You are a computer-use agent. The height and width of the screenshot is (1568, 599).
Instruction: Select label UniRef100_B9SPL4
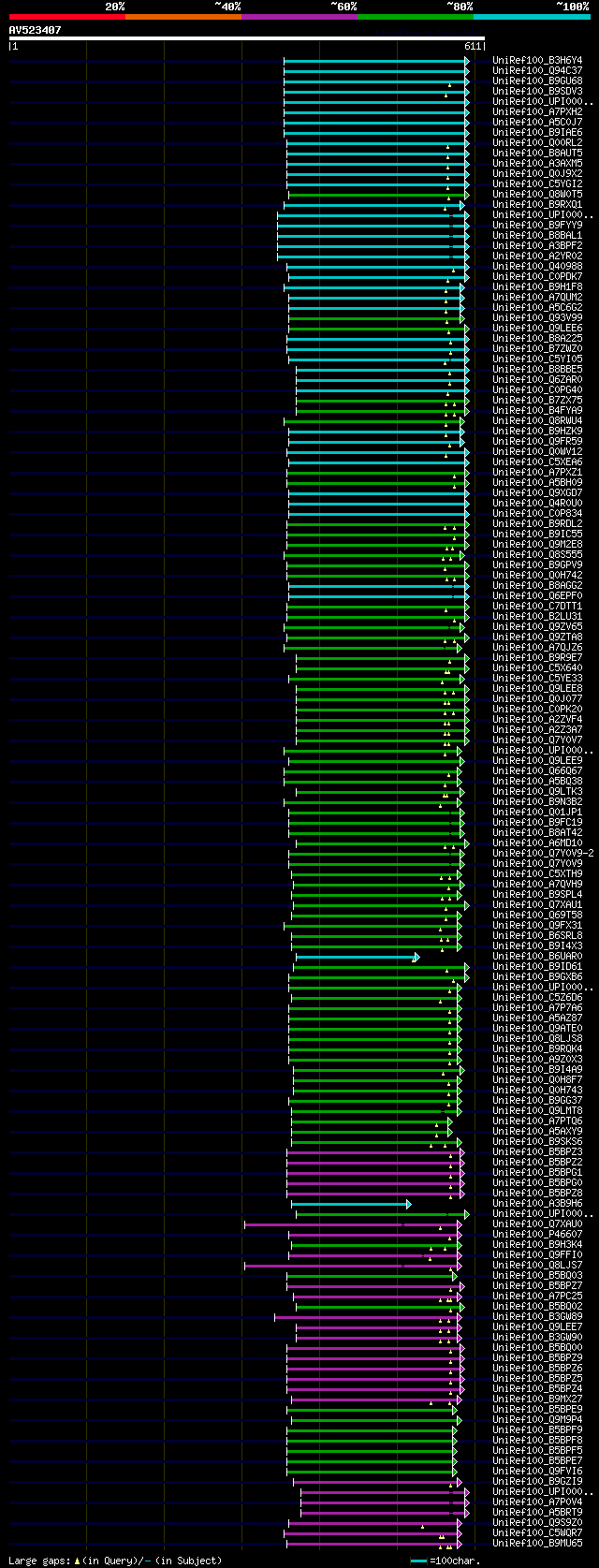pyautogui.click(x=537, y=895)
